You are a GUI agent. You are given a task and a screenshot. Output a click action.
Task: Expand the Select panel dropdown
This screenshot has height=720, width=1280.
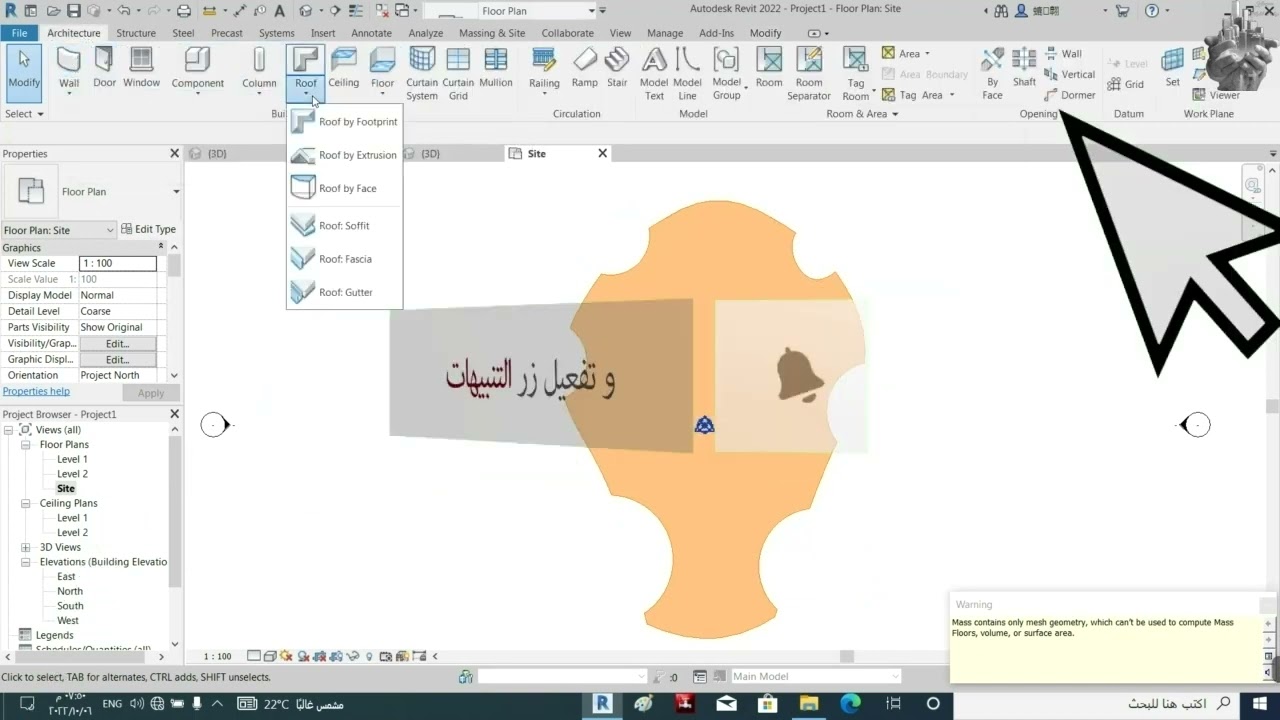click(x=24, y=114)
